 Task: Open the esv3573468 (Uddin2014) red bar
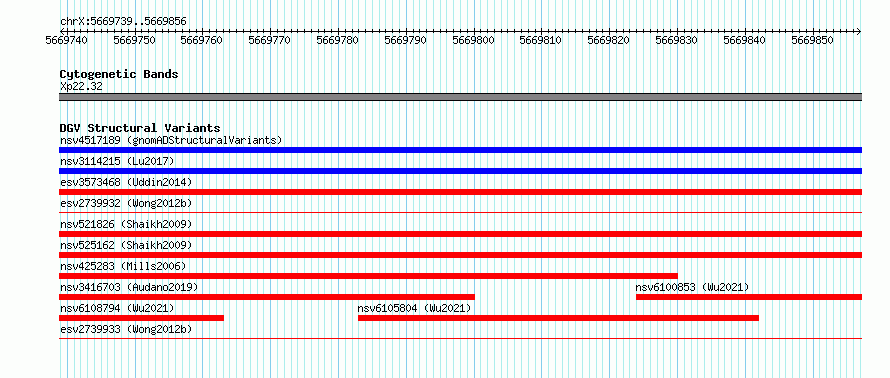pyautogui.click(x=460, y=192)
